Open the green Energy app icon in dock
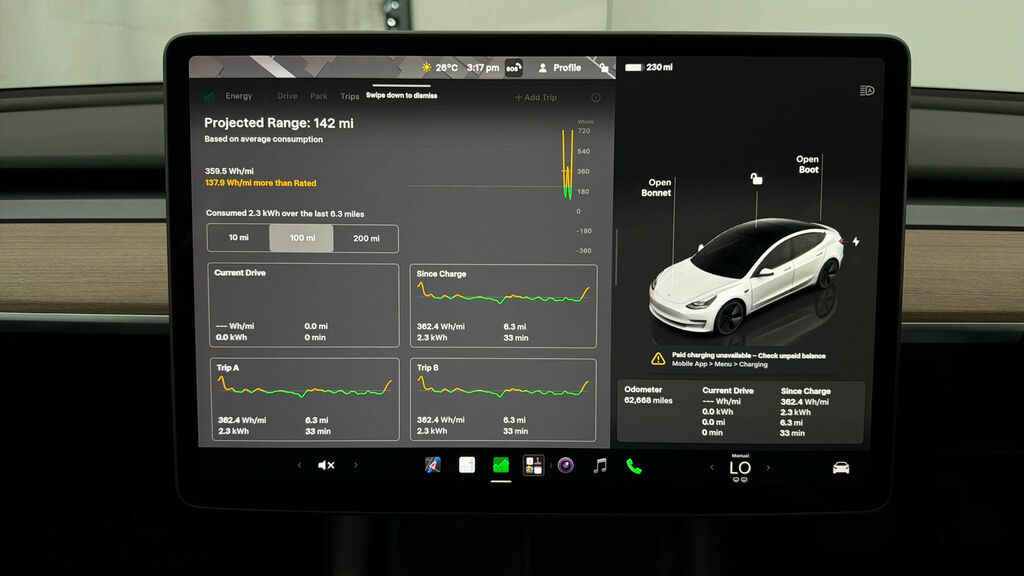Image resolution: width=1024 pixels, height=576 pixels. click(x=501, y=465)
